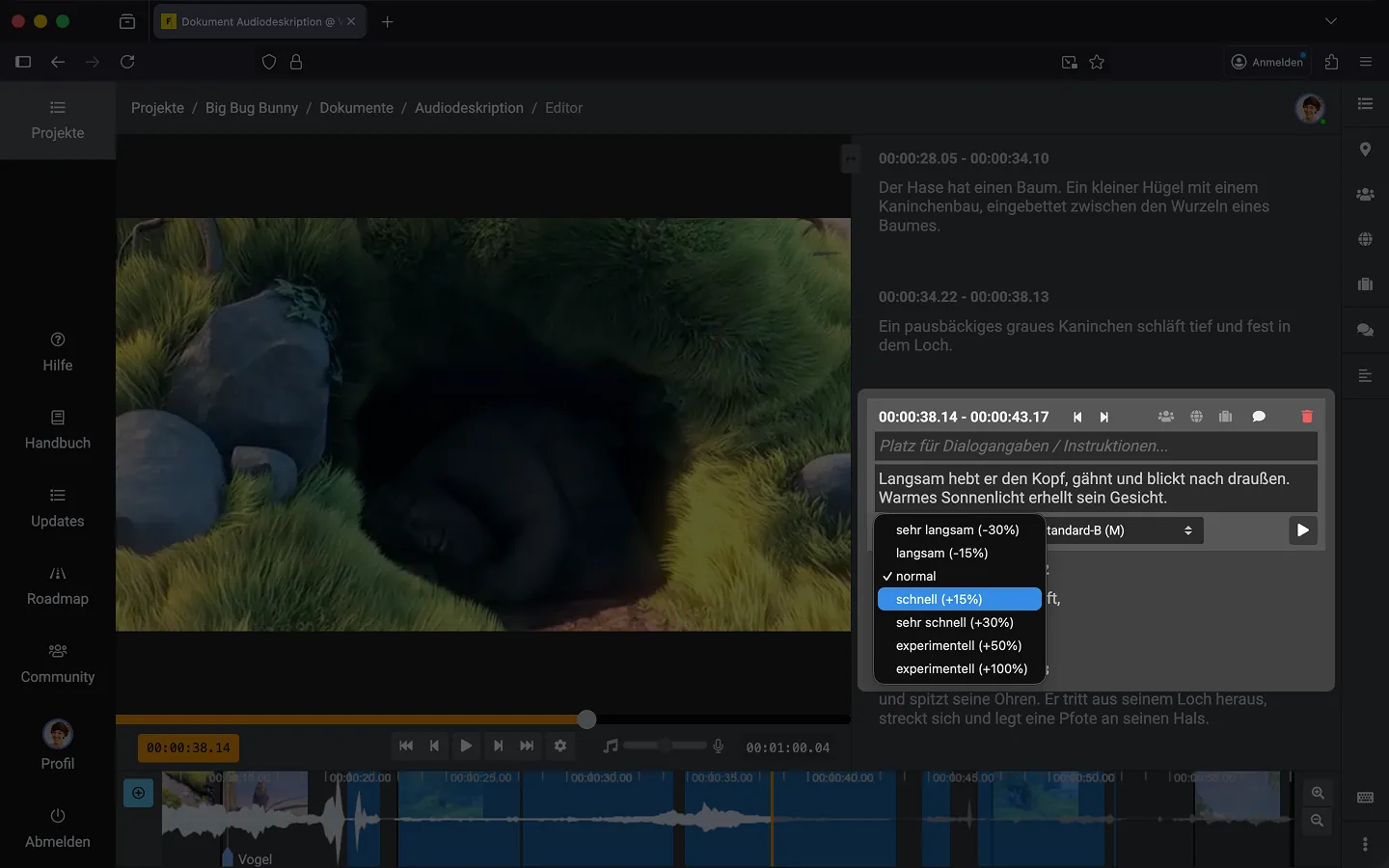This screenshot has width=1389, height=868.
Task: Open the location marker panel in right sidebar
Action: tap(1365, 149)
